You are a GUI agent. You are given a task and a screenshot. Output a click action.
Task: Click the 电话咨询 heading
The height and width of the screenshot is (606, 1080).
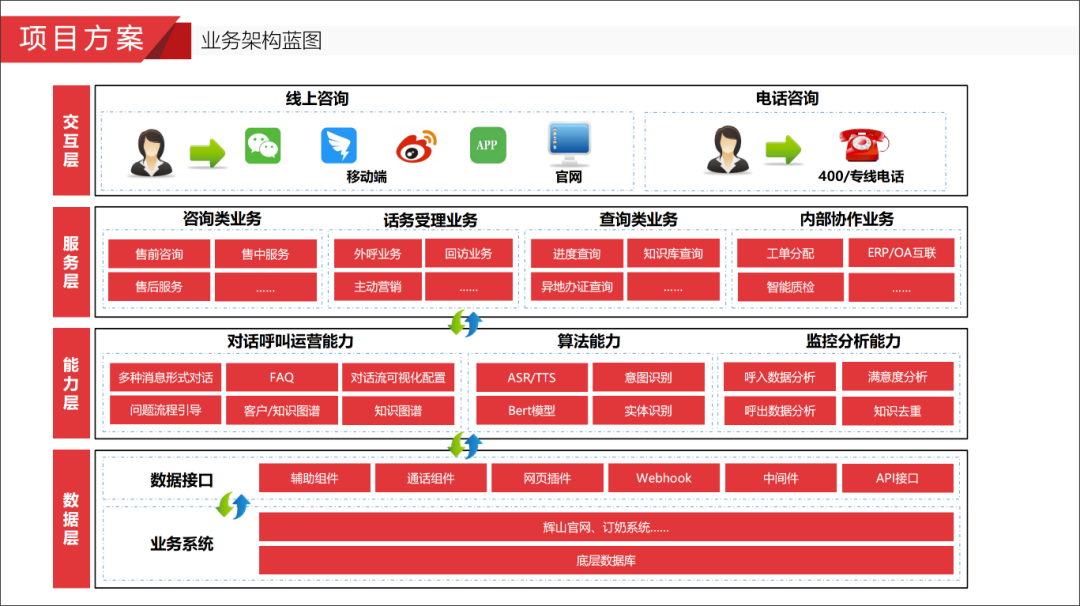tap(787, 98)
